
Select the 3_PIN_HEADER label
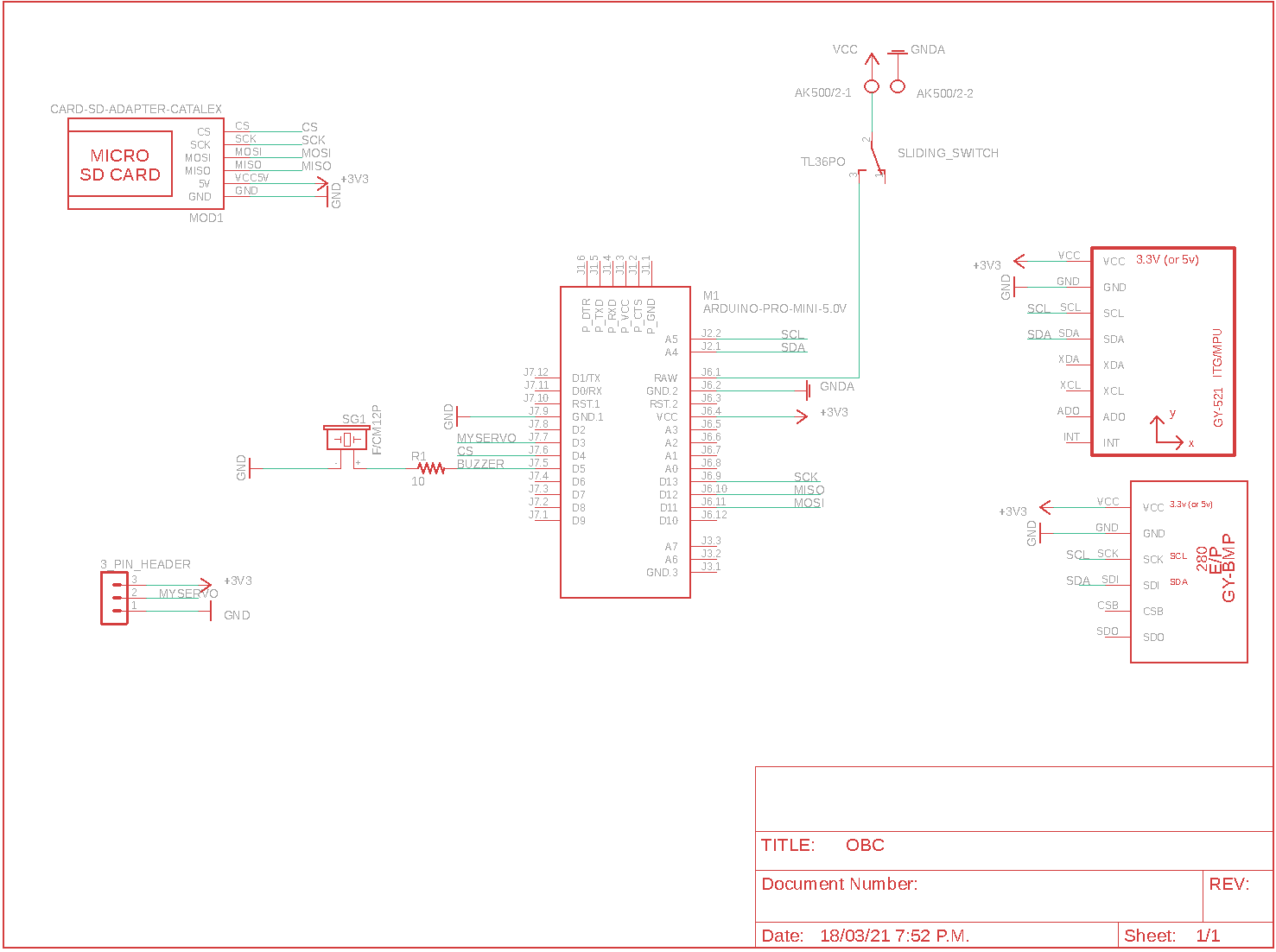click(145, 564)
